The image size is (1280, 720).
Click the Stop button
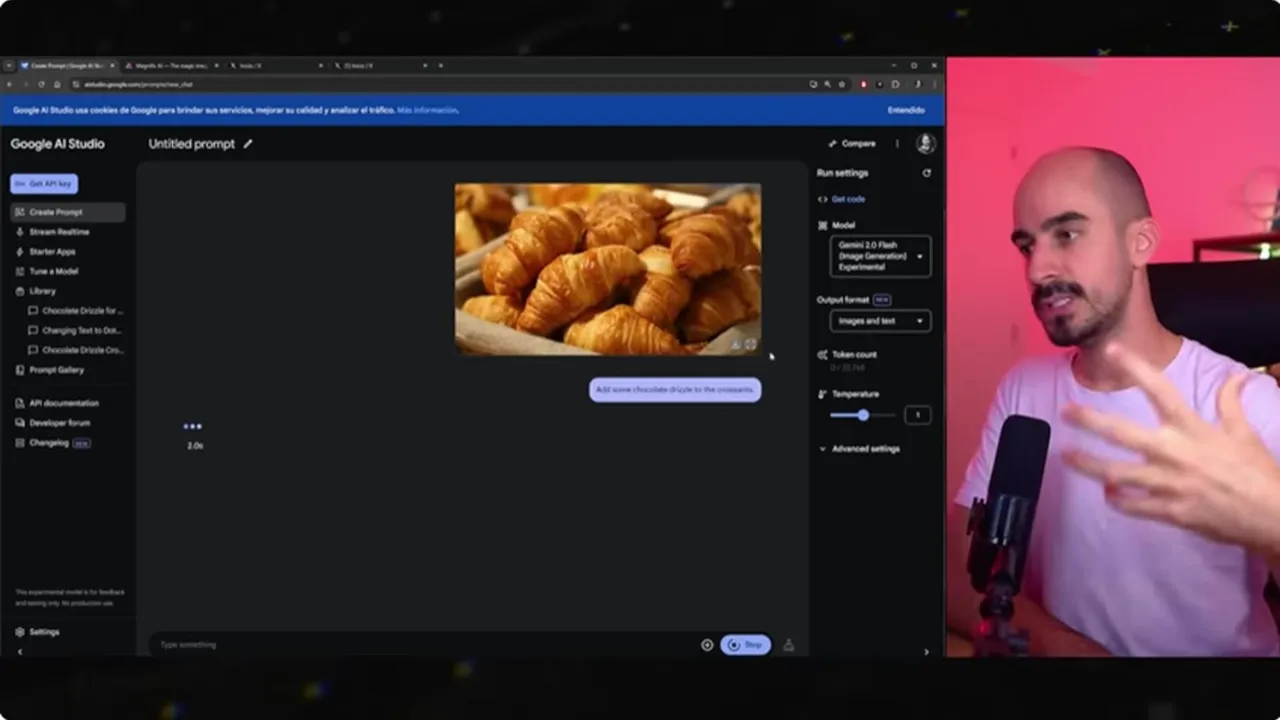click(x=745, y=645)
